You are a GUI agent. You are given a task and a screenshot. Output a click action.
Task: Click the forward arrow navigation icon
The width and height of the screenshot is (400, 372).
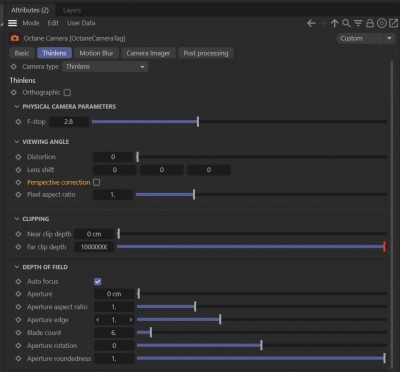coord(323,23)
